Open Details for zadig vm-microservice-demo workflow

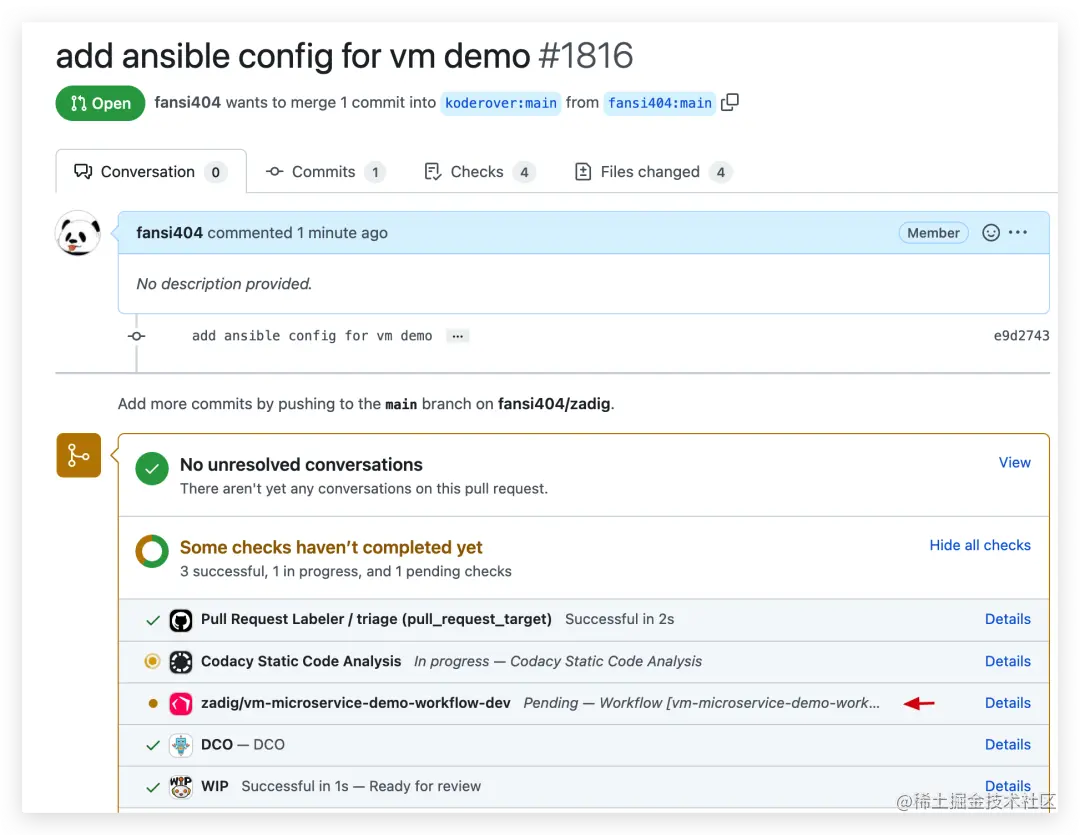point(1008,703)
